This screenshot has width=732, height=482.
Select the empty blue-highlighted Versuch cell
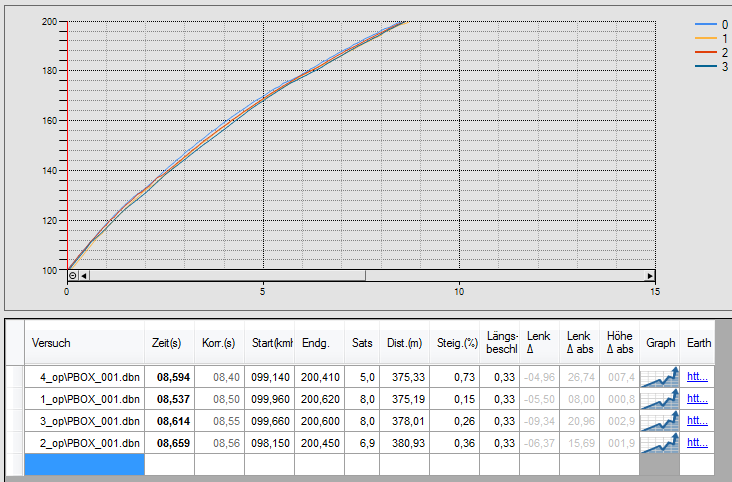84,464
